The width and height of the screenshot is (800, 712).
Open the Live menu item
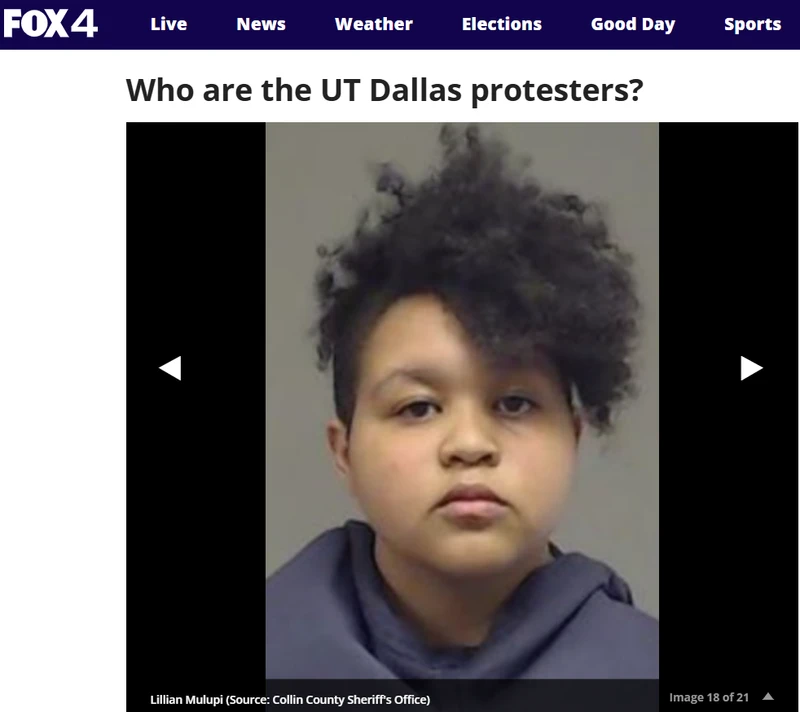coord(169,24)
